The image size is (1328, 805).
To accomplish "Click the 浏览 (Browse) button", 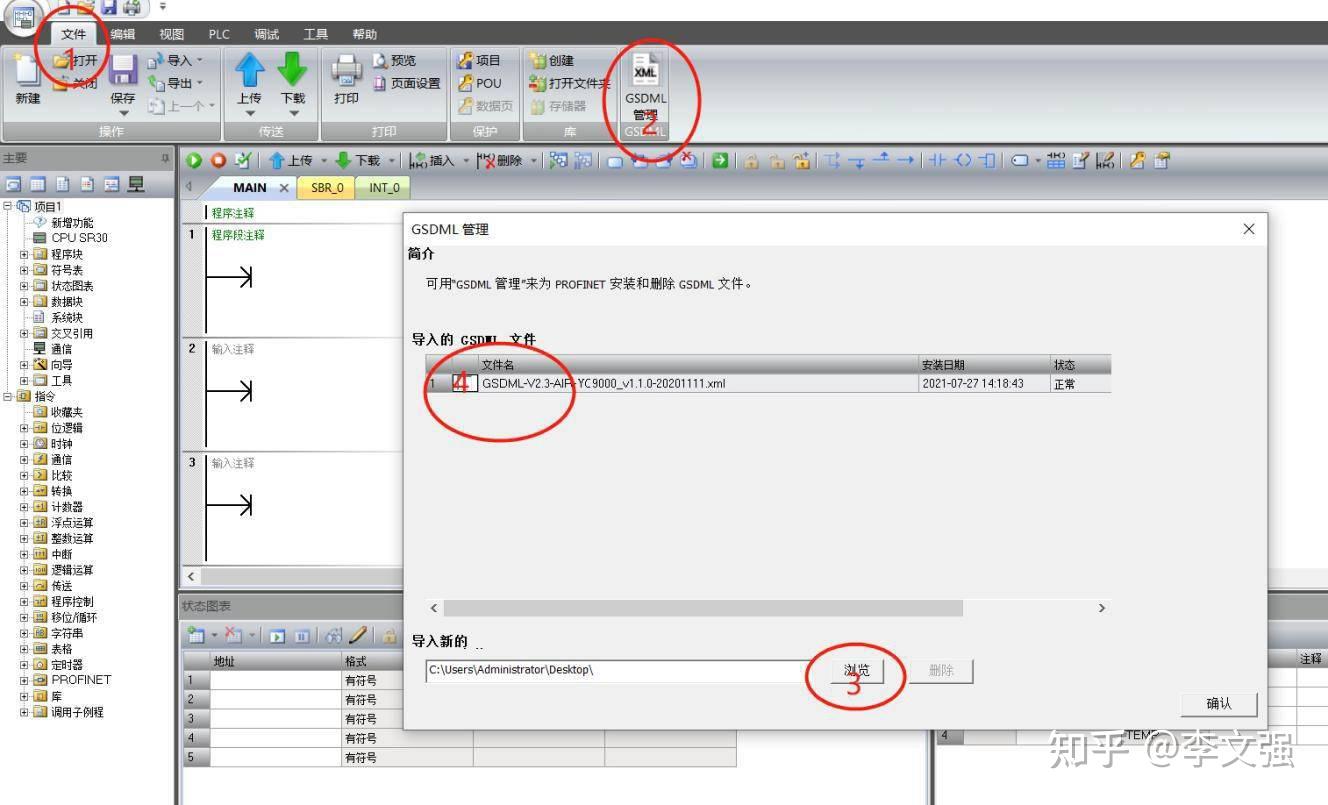I will click(855, 670).
